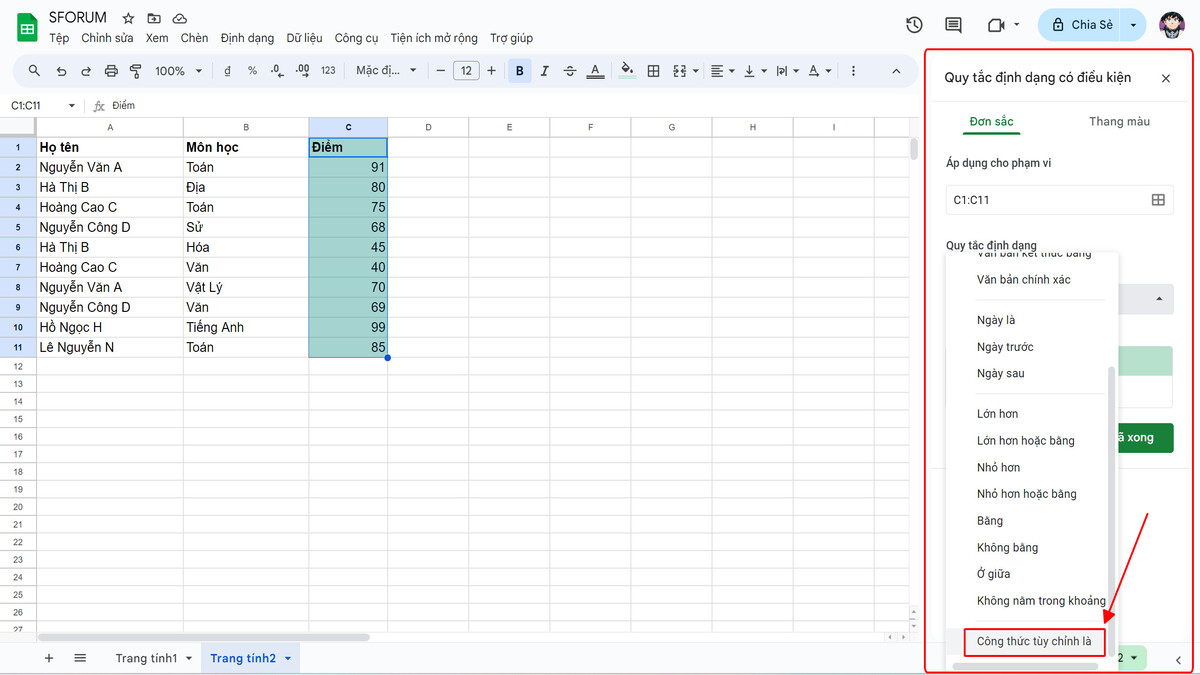Viewport: 1200px width, 675px height.
Task: Open the Dữ liệu menu
Action: [304, 38]
